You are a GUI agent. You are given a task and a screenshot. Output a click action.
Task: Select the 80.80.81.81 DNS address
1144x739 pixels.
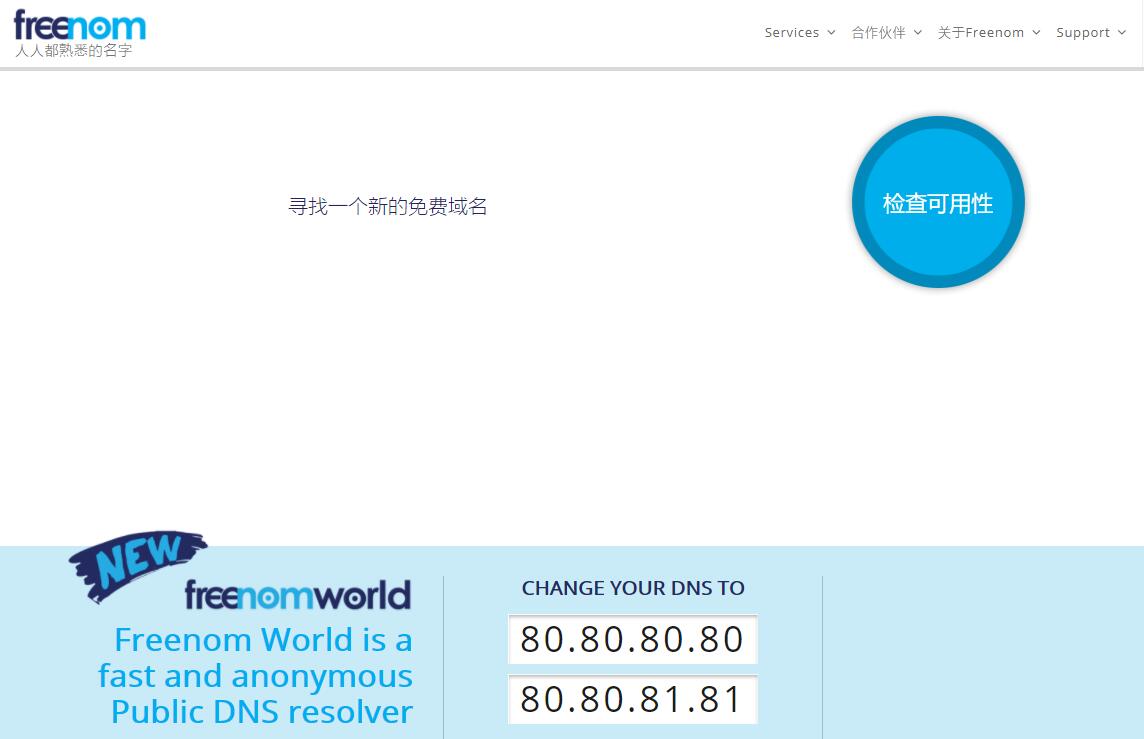tap(633, 699)
